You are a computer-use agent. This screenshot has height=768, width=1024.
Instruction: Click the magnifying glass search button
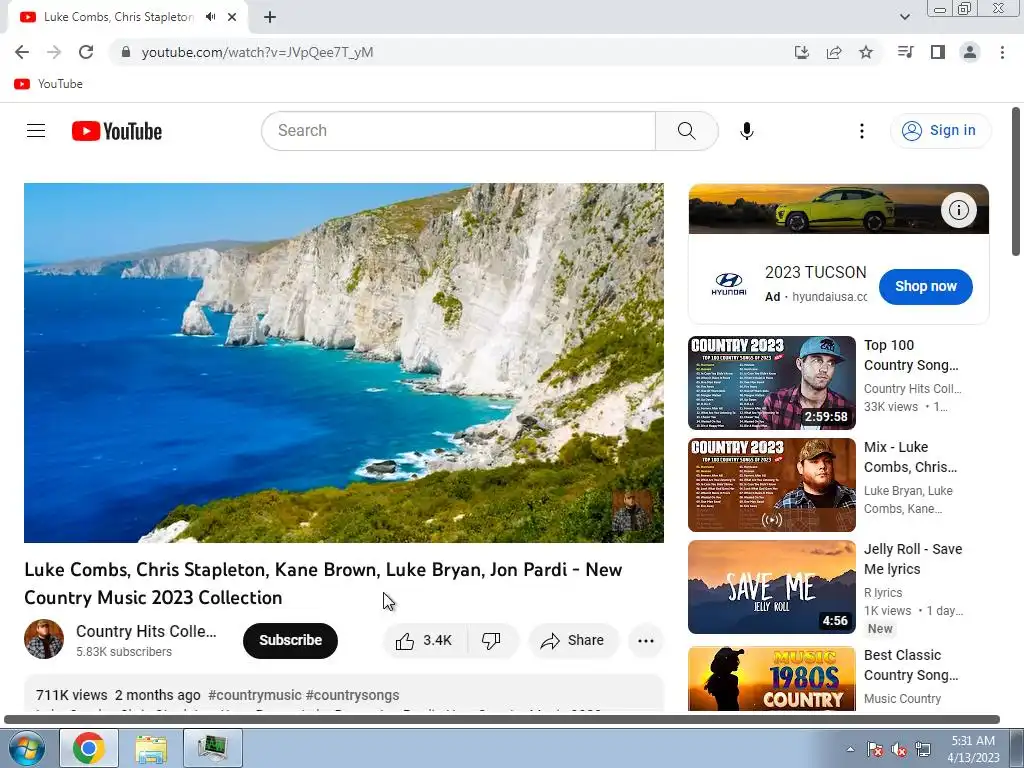pyautogui.click(x=686, y=131)
